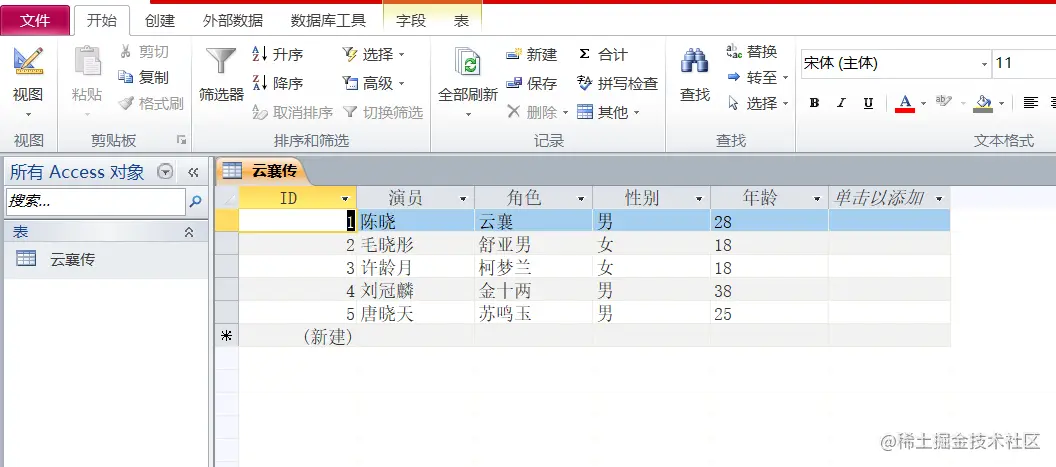The width and height of the screenshot is (1056, 467).
Task: Open the font name dropdown 宋体 (主体)
Action: (985, 64)
